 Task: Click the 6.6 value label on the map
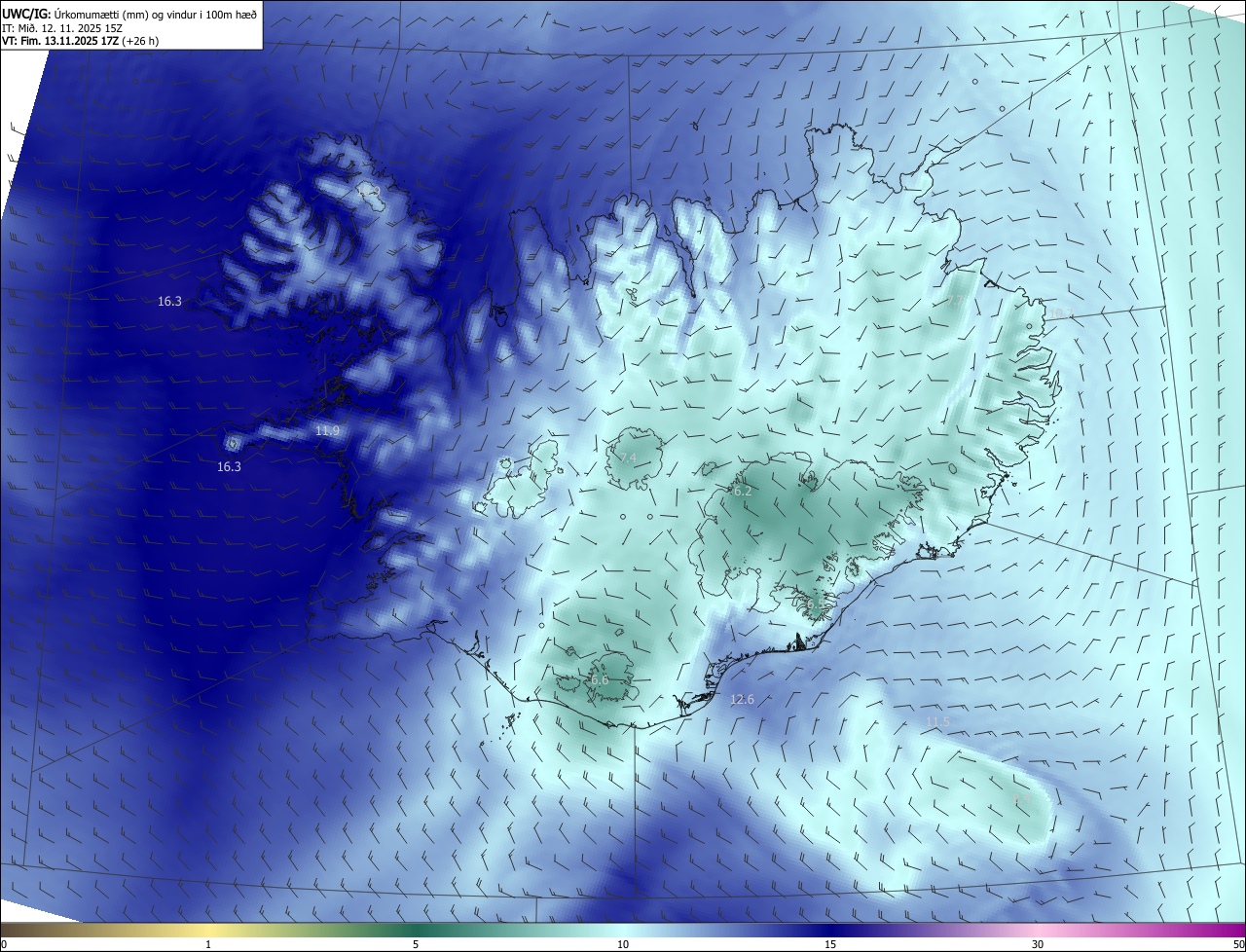[598, 679]
